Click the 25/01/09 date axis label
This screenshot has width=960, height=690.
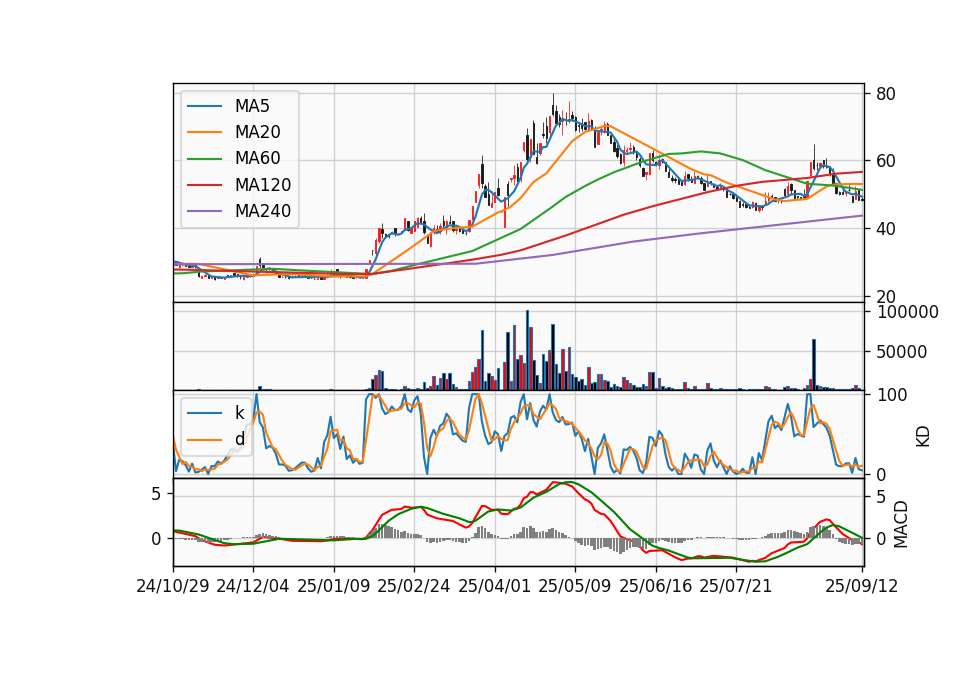(x=334, y=586)
